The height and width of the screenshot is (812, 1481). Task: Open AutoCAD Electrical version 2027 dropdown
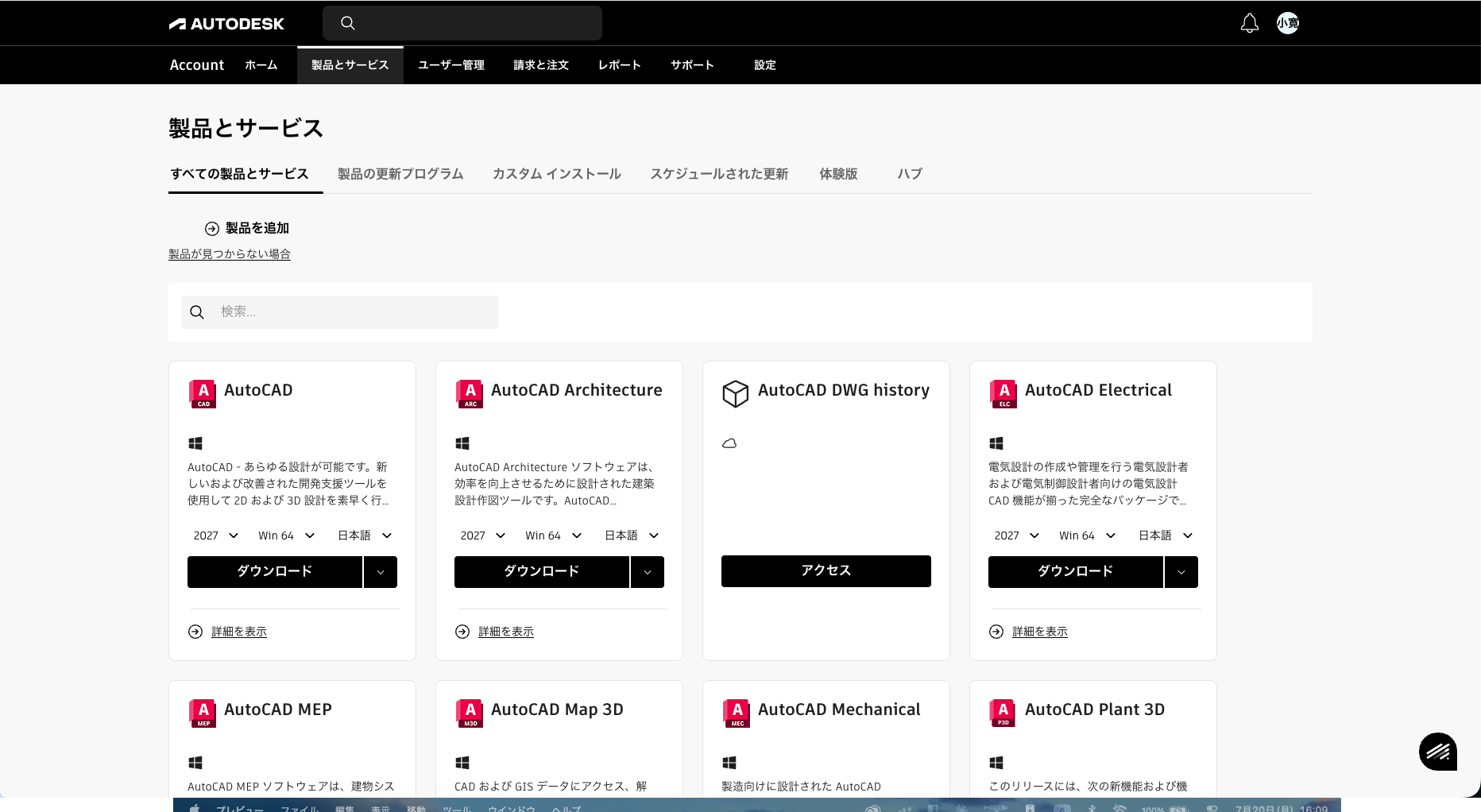click(1017, 536)
